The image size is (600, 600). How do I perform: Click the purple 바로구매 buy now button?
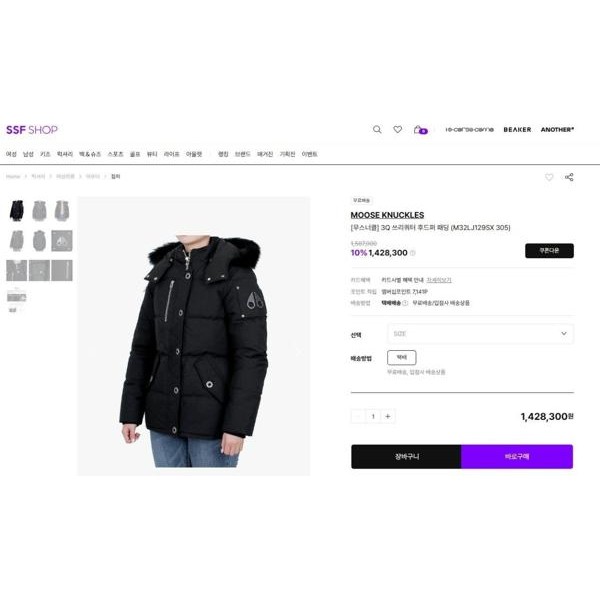click(517, 456)
